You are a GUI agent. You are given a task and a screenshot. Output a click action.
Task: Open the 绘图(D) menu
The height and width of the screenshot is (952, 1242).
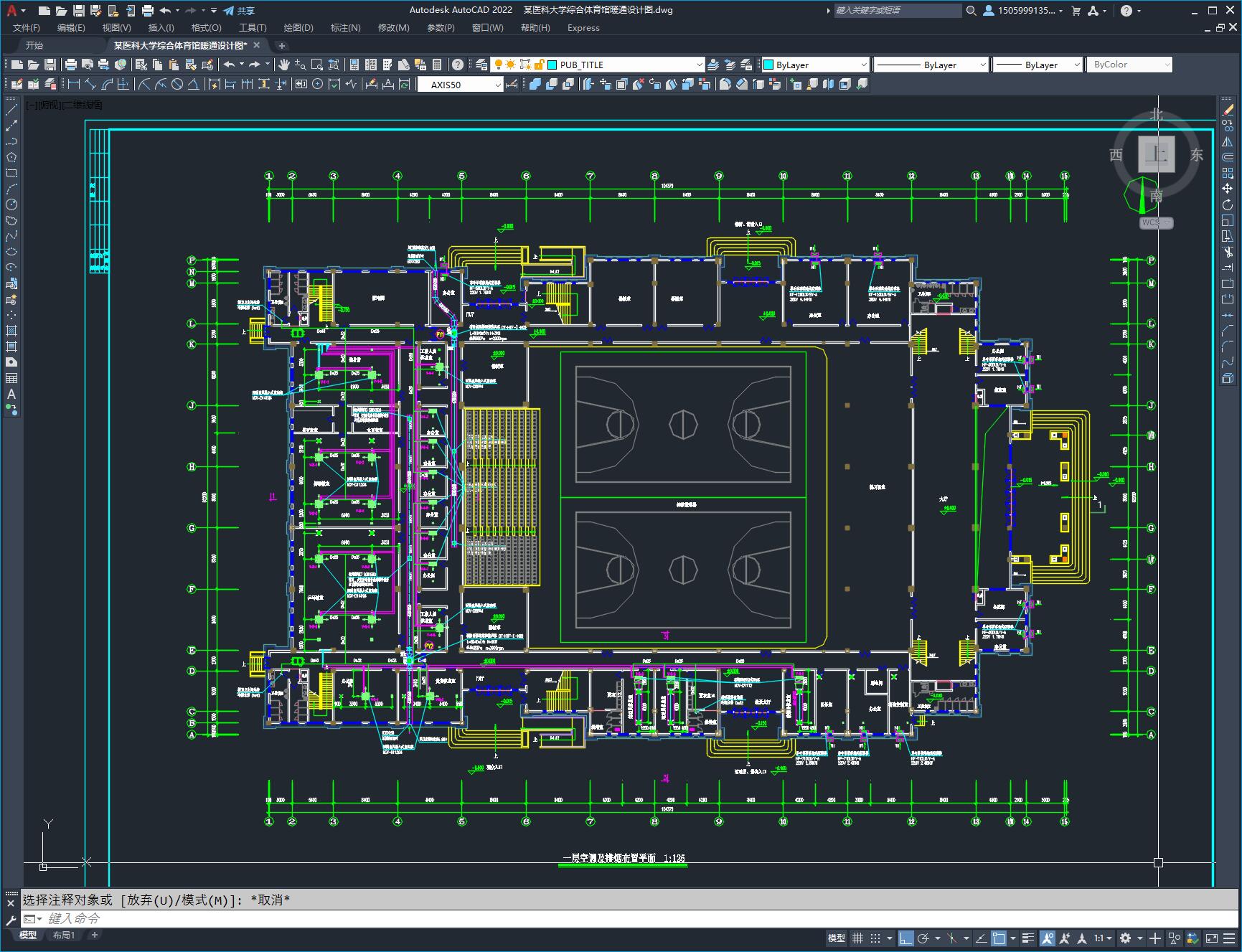click(298, 27)
